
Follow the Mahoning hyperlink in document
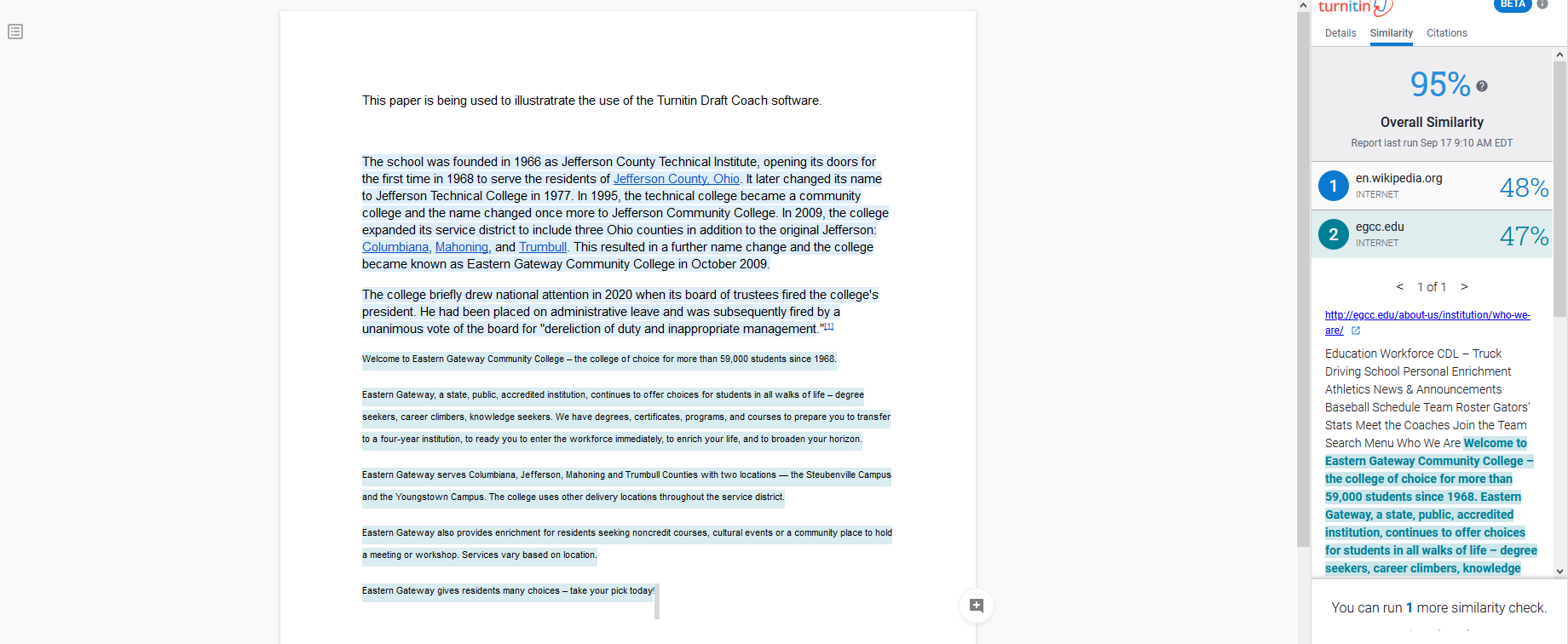click(x=461, y=247)
